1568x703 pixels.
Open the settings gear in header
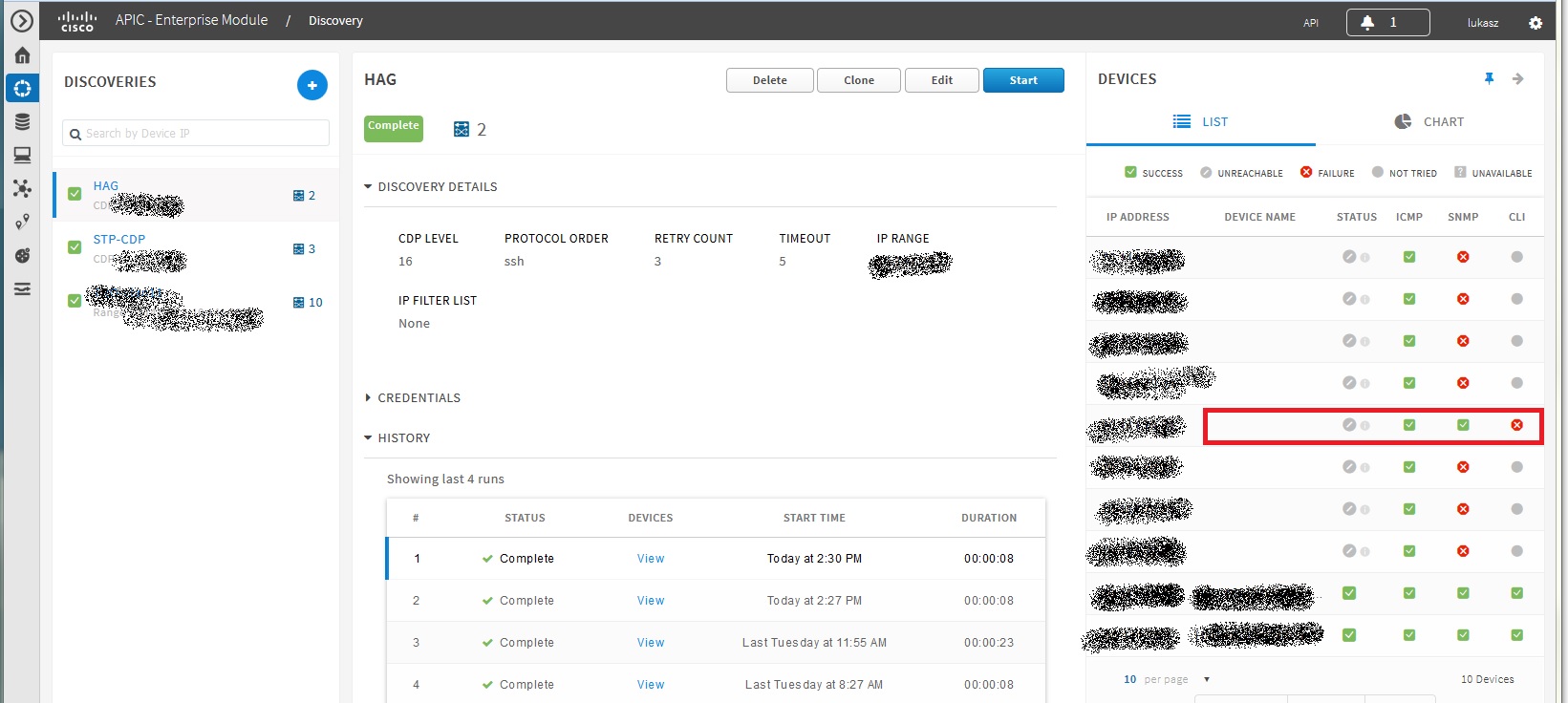coord(1536,23)
